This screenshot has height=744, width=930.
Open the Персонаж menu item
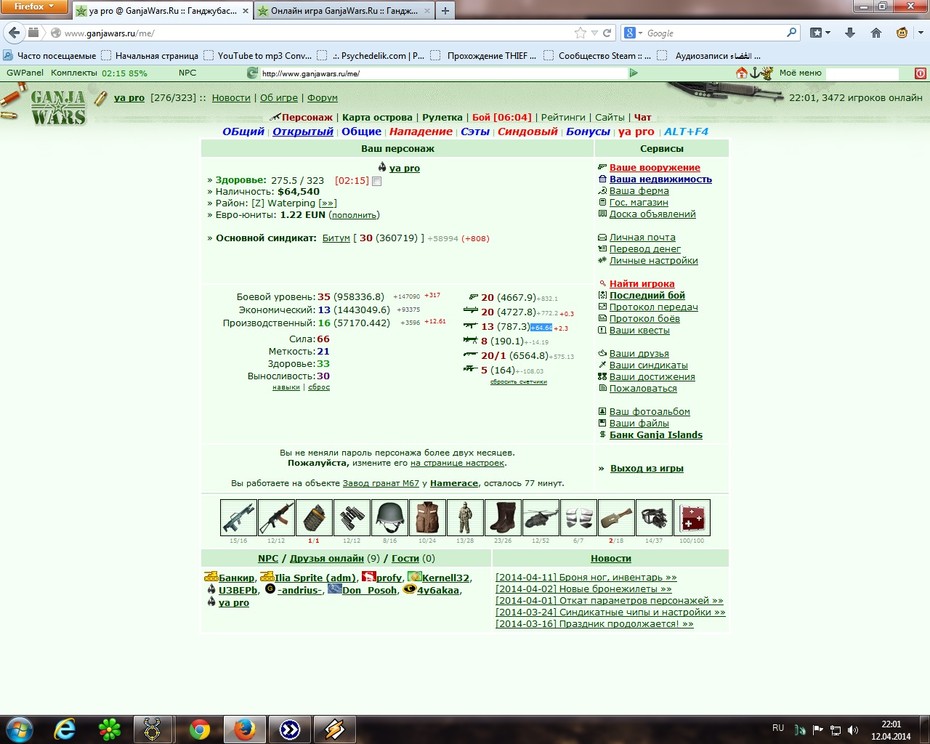(x=307, y=117)
